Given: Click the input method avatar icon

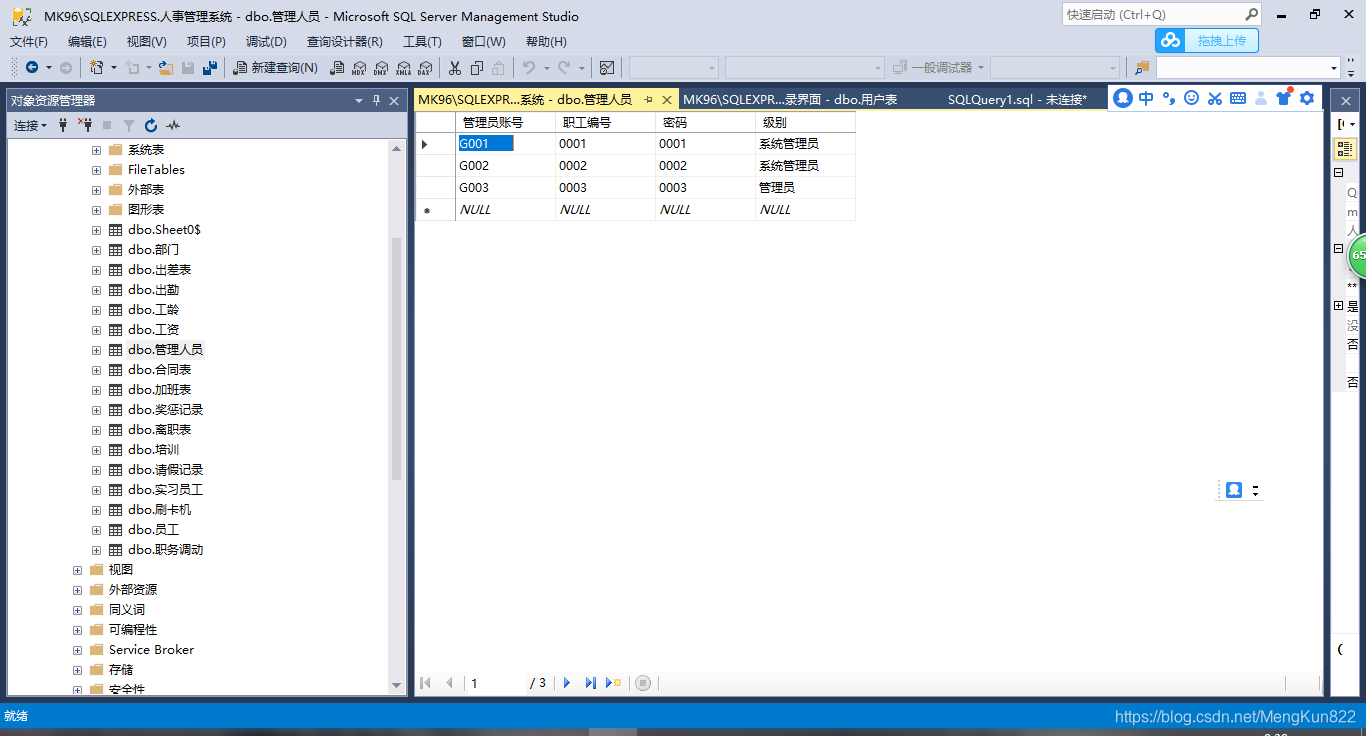Looking at the screenshot, I should point(1123,98).
